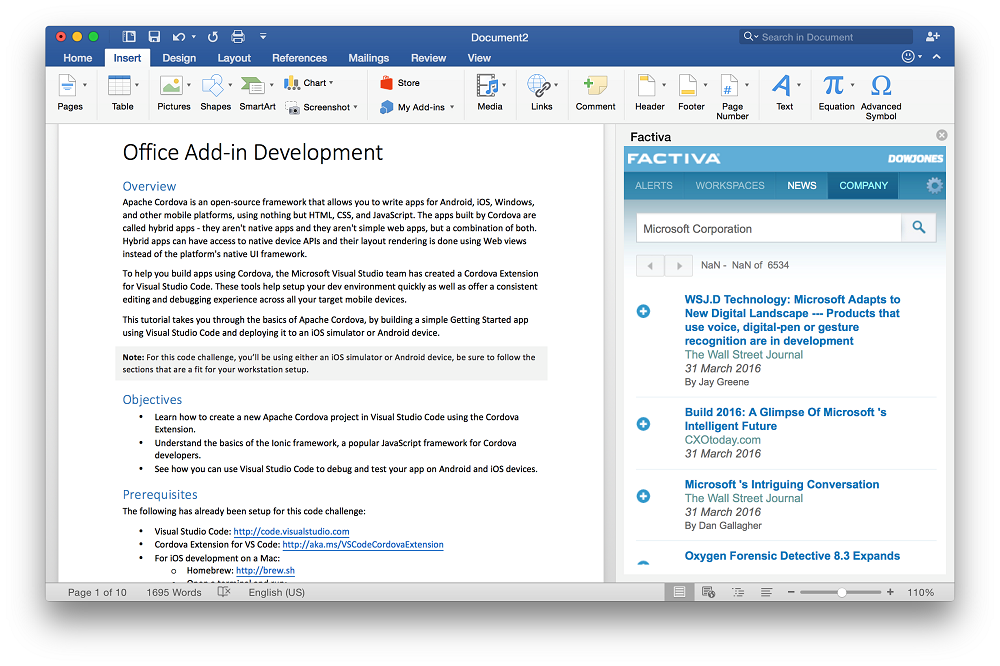1000x666 pixels.
Task: Take a Screenshot from the ribbon
Action: [x=321, y=107]
